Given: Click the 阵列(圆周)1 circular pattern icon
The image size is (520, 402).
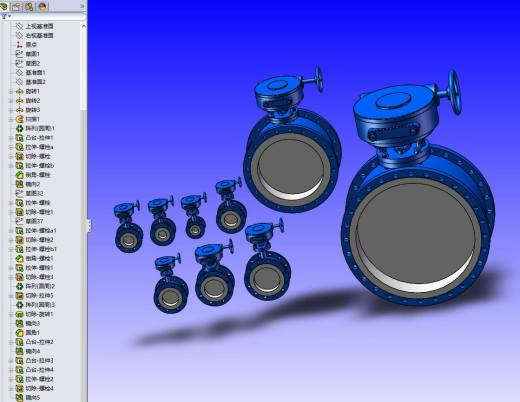Looking at the screenshot, I should click(x=19, y=128).
